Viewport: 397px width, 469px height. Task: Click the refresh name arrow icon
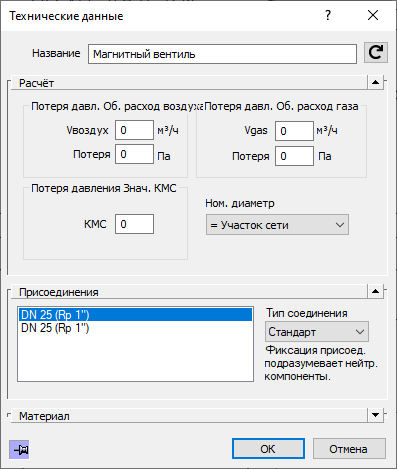click(376, 53)
